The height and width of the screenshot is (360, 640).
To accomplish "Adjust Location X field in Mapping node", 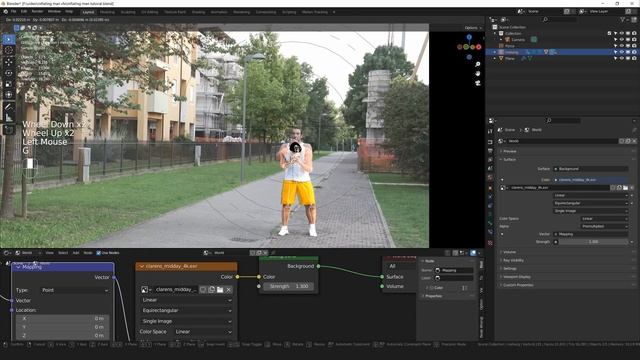I will coord(63,318).
